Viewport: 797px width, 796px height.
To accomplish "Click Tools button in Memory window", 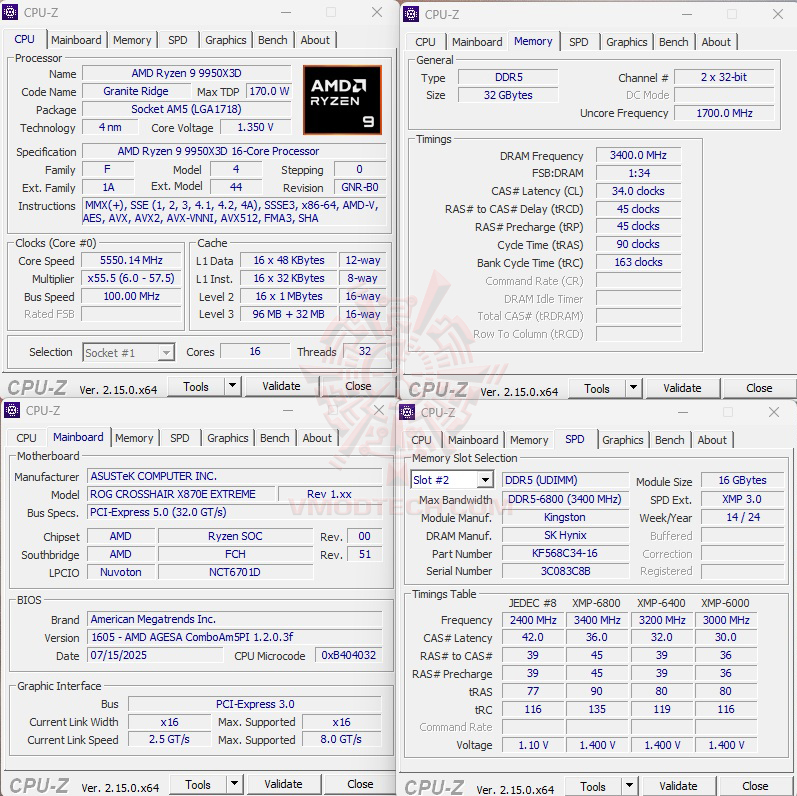I will (597, 388).
